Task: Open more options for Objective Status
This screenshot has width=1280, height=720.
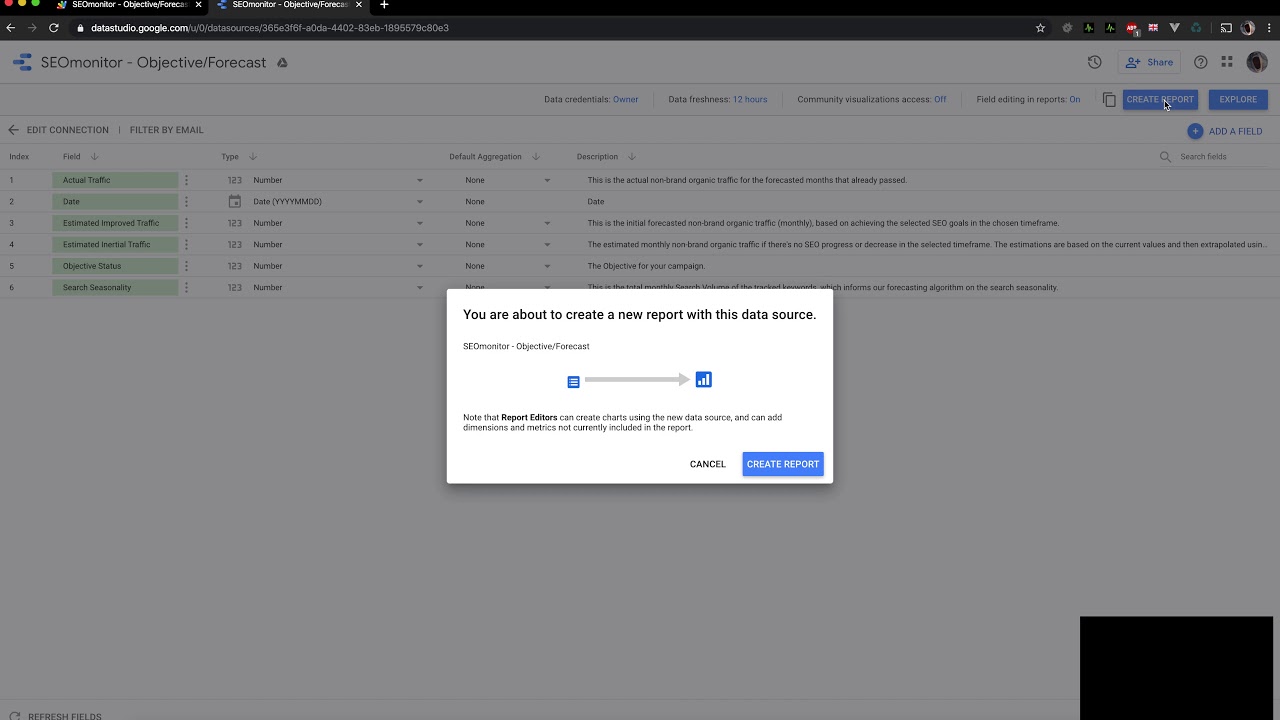Action: coord(186,266)
